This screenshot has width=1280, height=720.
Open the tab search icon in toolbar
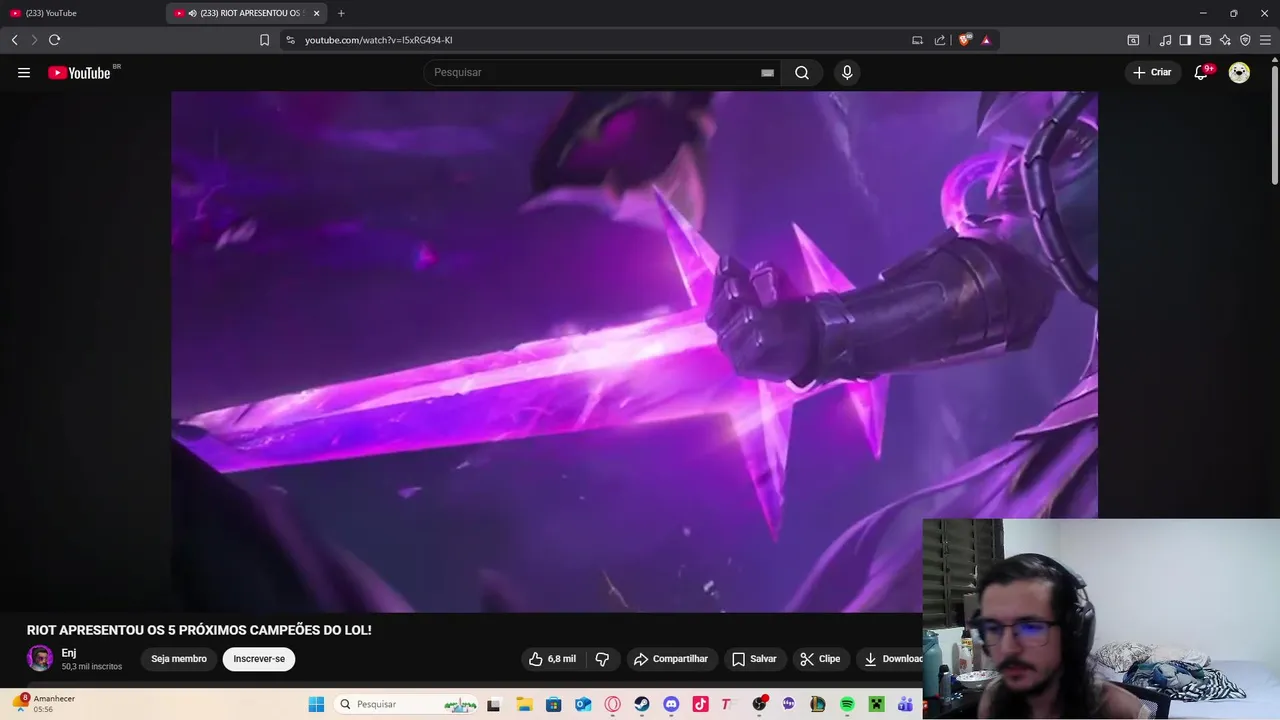click(x=1133, y=40)
